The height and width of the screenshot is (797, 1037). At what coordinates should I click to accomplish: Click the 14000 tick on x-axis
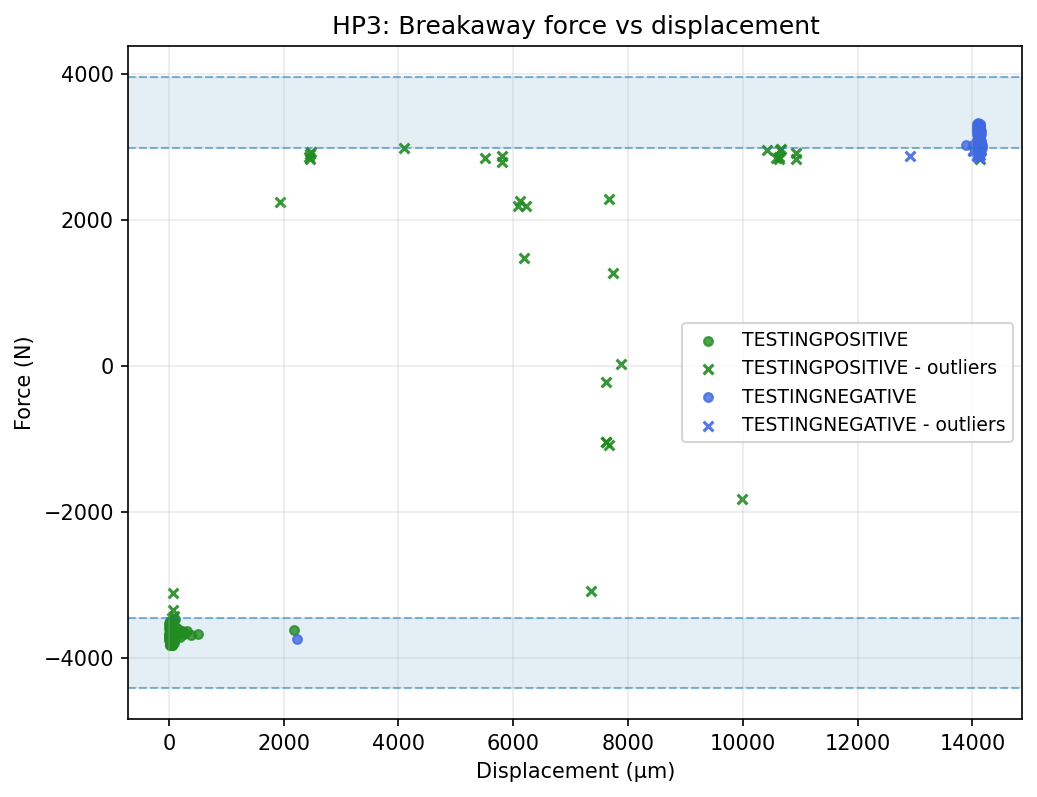(972, 743)
